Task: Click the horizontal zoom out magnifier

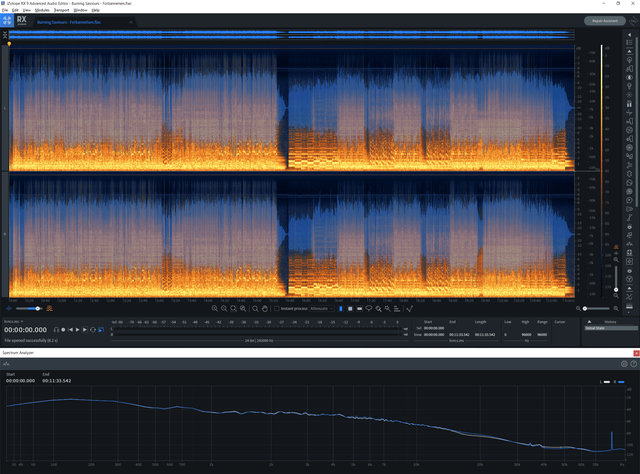Action: pyautogui.click(x=578, y=309)
